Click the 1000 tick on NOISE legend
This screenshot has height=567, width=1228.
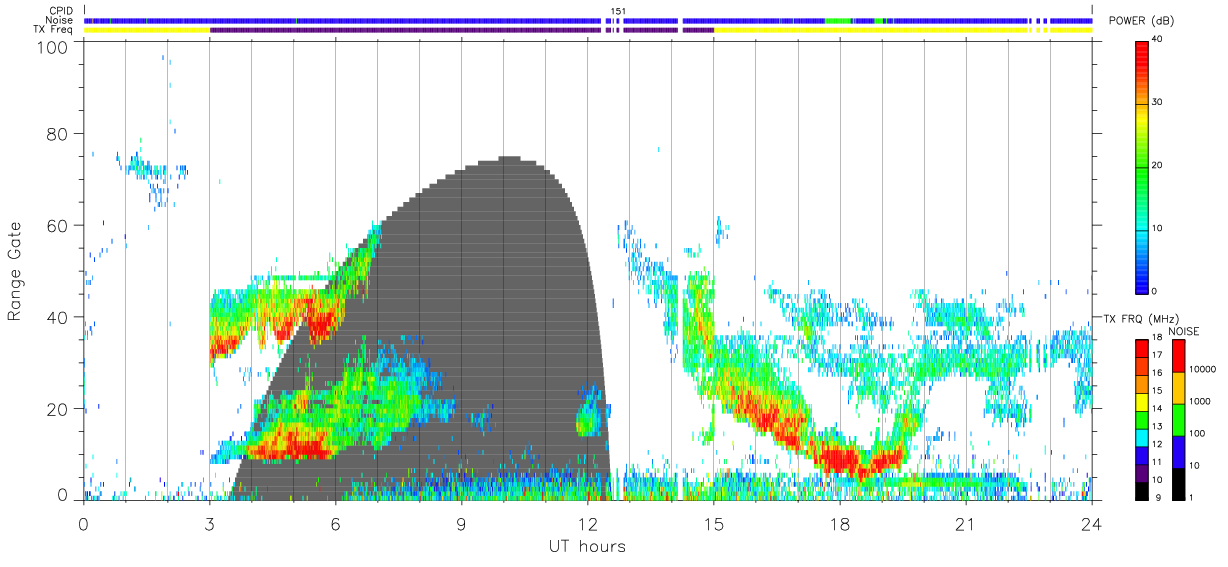click(x=1200, y=401)
